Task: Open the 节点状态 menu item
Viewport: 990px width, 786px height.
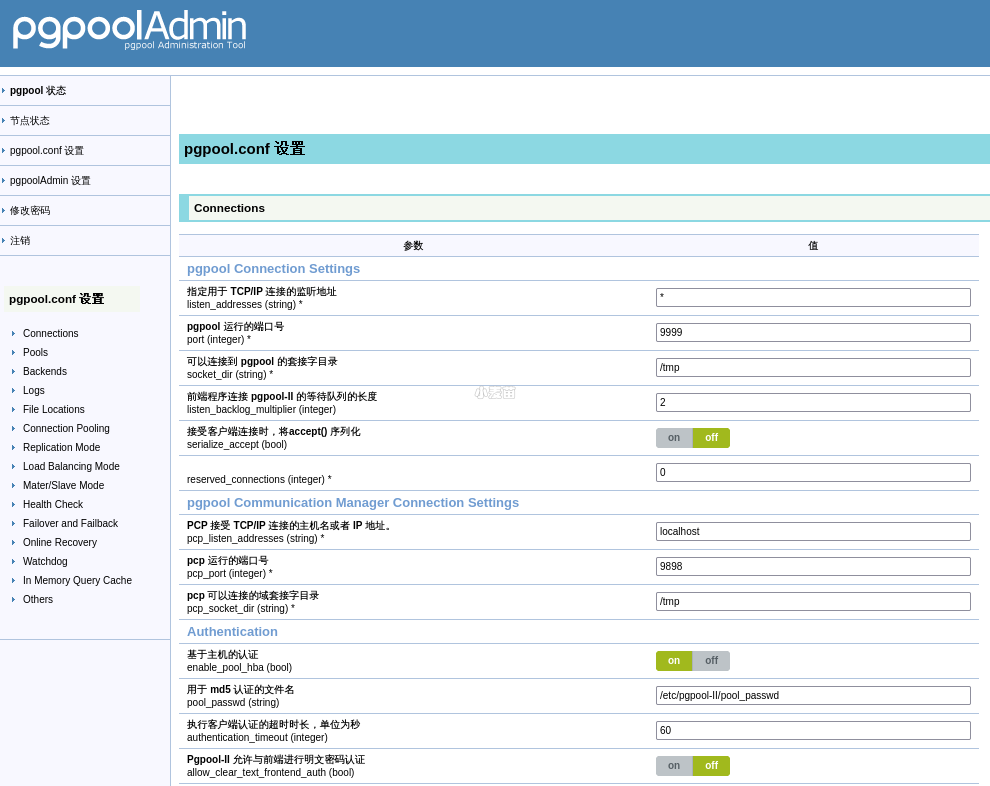Action: pos(30,121)
